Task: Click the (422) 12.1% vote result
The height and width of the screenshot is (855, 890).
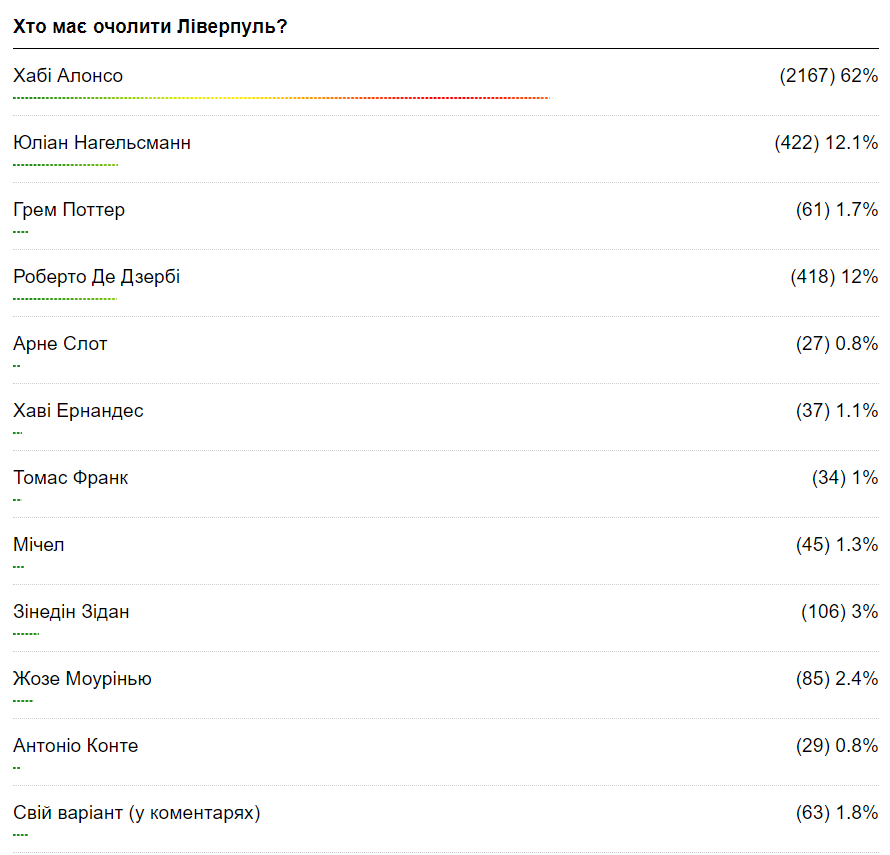Action: click(x=826, y=143)
